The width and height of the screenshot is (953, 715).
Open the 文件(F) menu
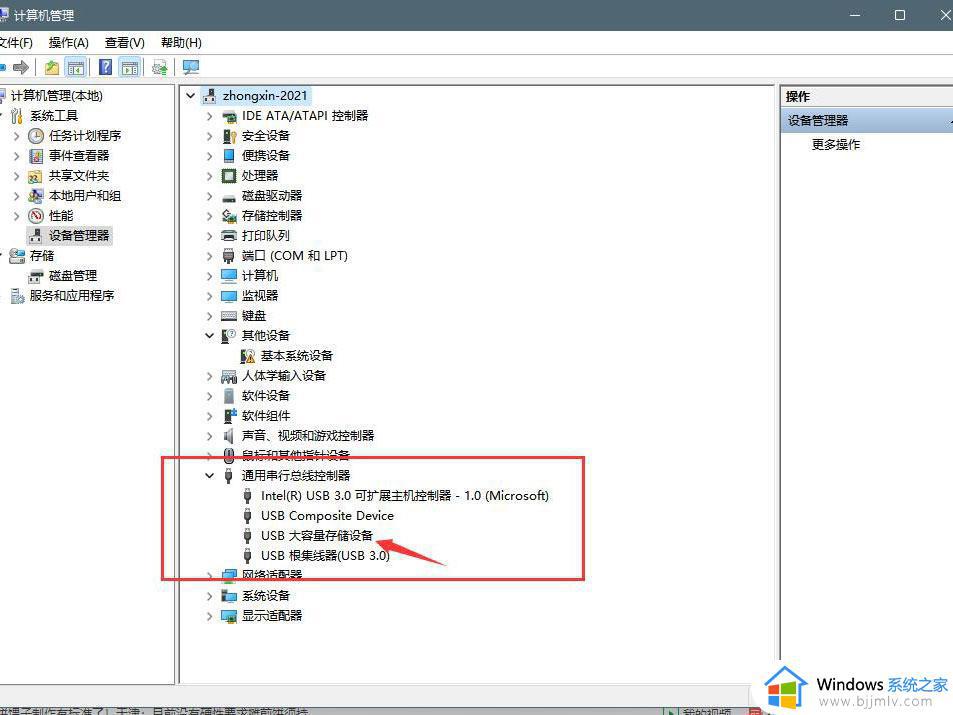16,43
